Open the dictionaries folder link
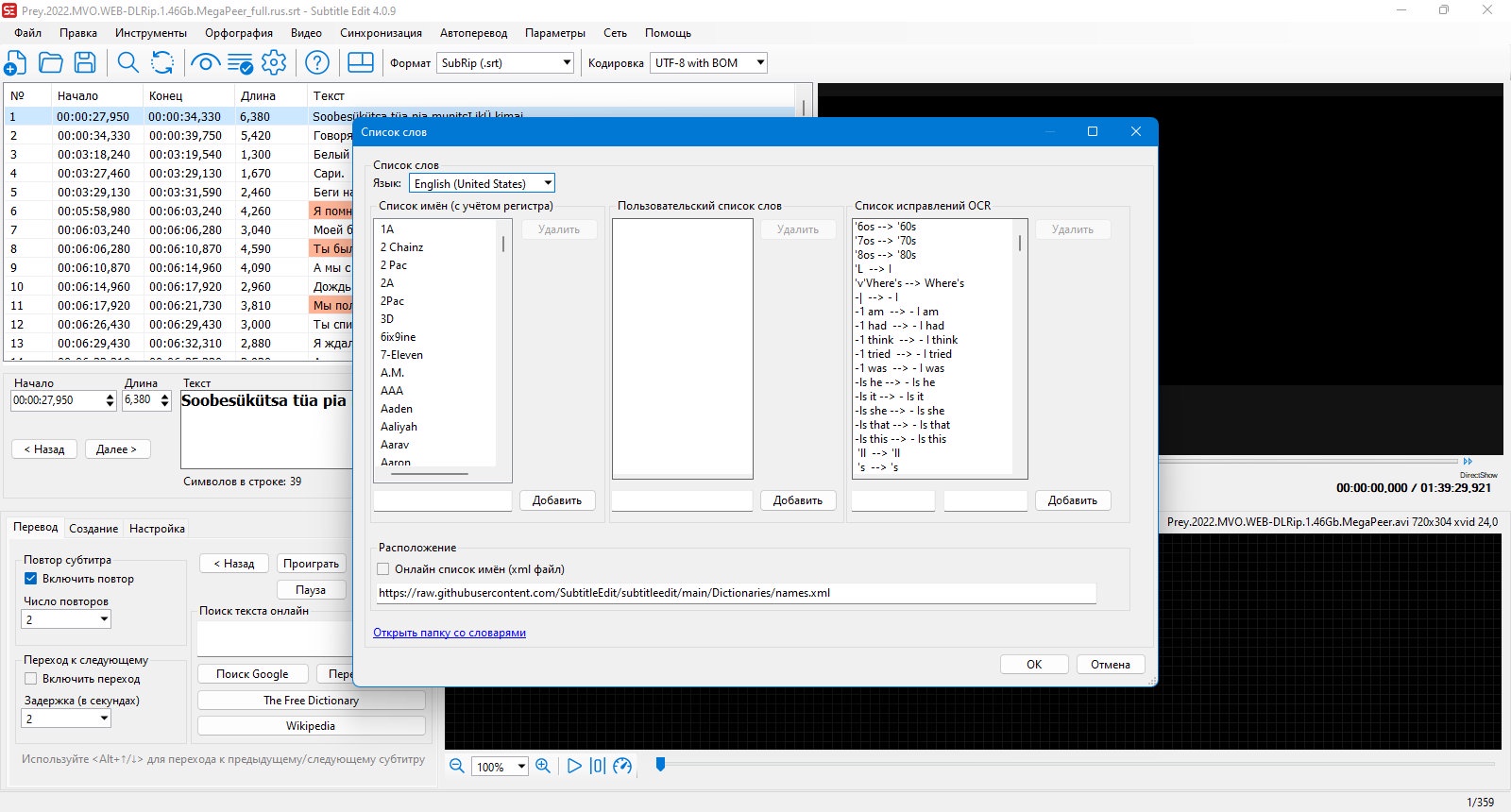 coord(450,633)
